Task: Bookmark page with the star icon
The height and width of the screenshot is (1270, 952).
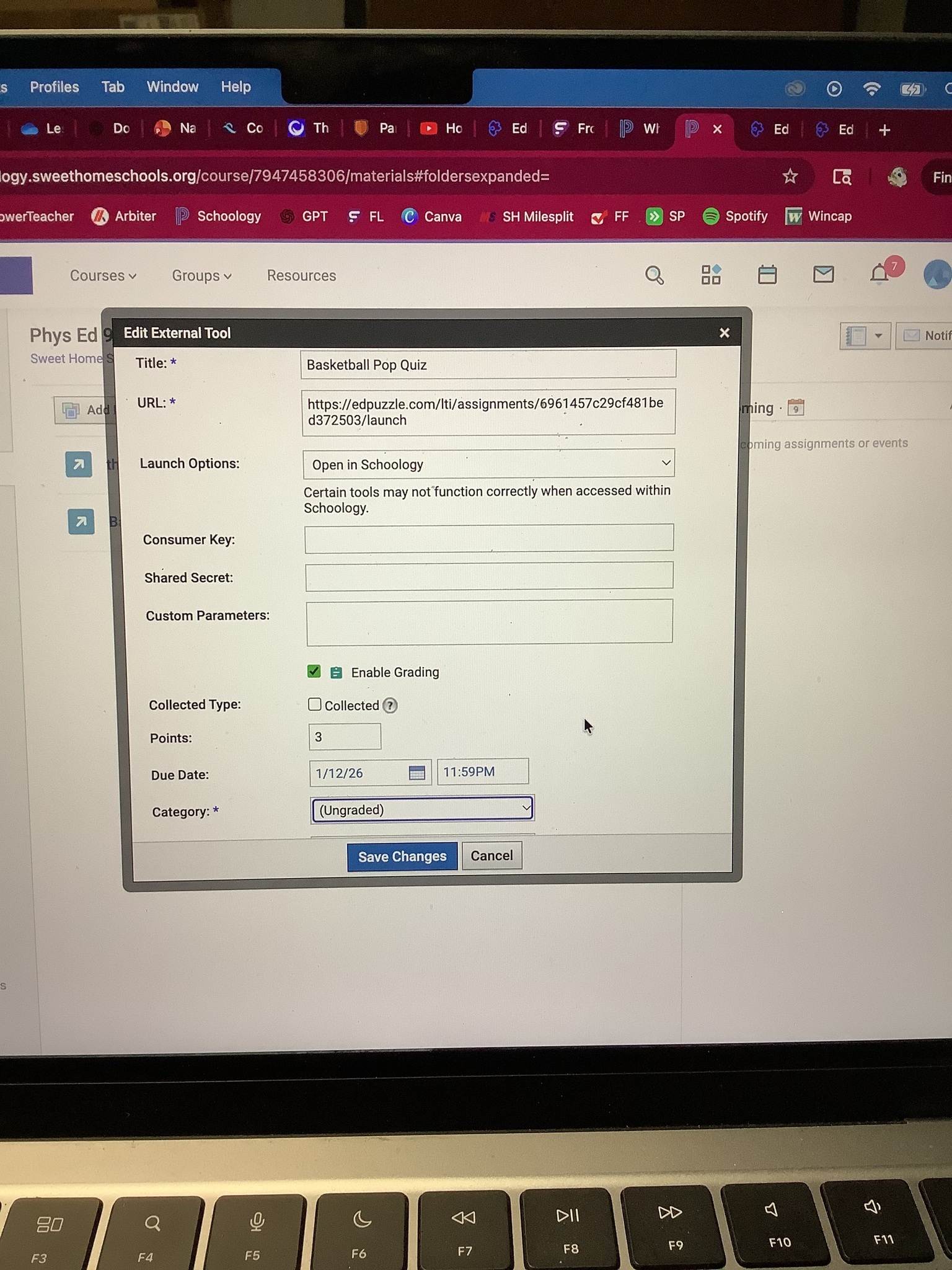Action: click(x=790, y=177)
